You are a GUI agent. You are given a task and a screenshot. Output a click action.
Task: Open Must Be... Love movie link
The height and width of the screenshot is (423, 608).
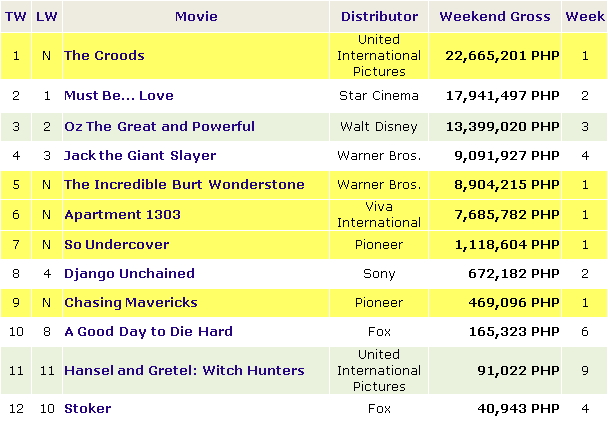click(x=119, y=95)
